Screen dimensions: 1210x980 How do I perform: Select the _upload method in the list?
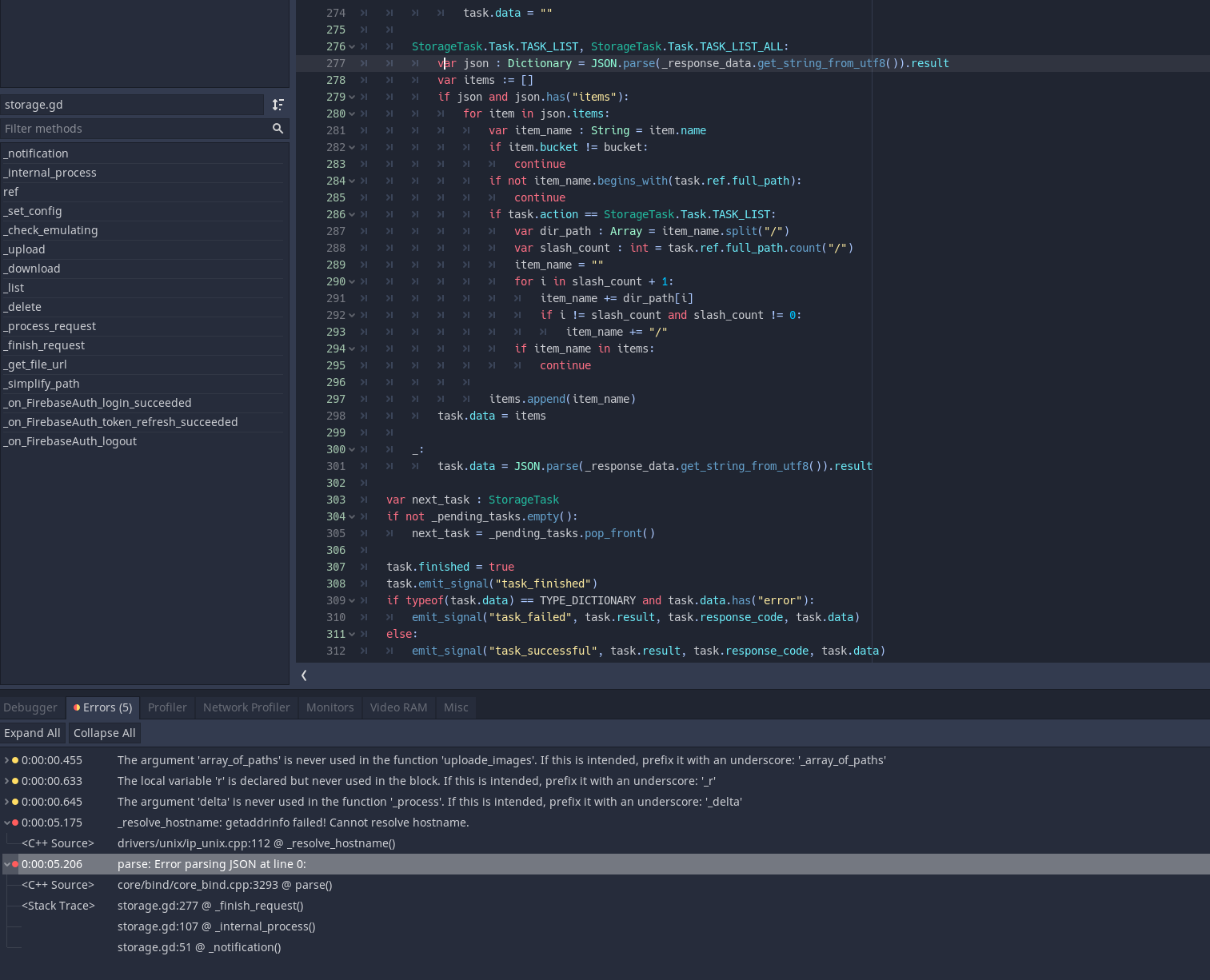[24, 249]
